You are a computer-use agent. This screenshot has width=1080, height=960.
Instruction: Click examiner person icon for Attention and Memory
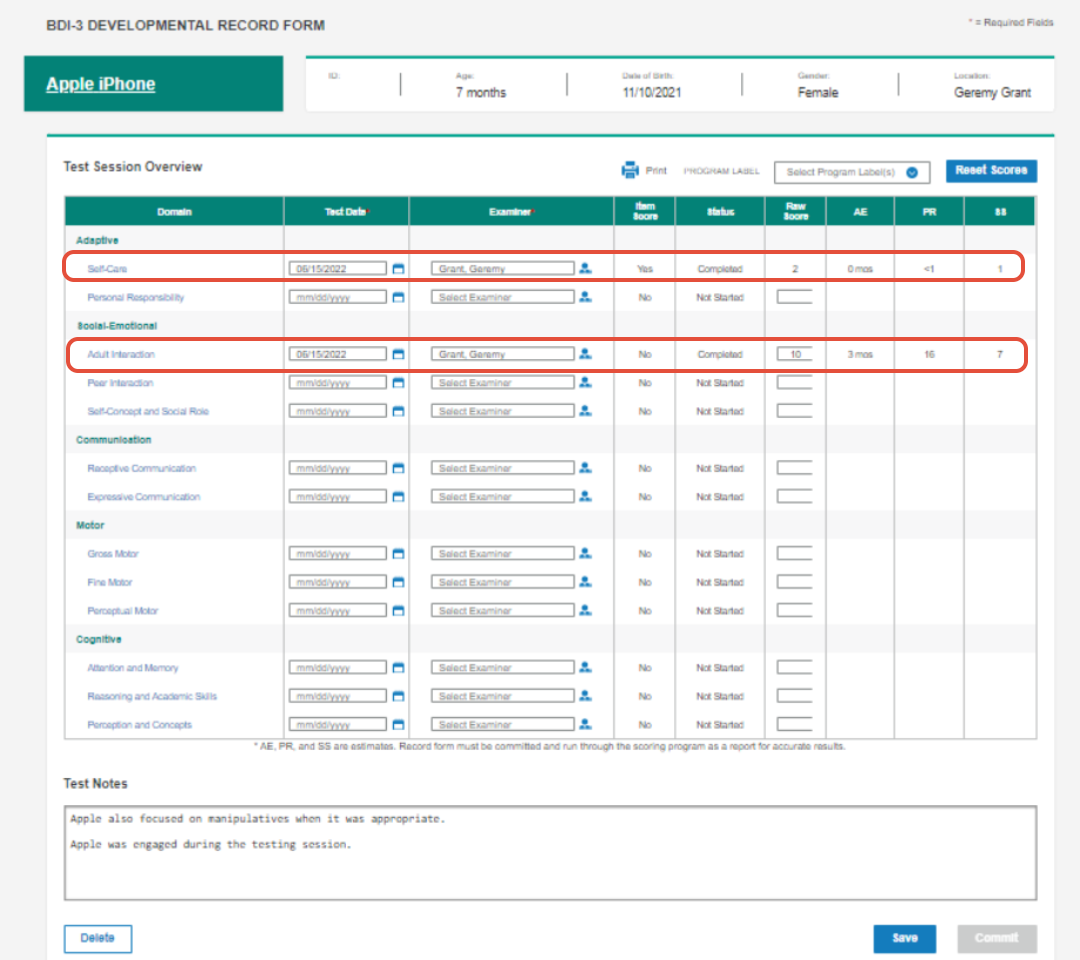tap(585, 667)
